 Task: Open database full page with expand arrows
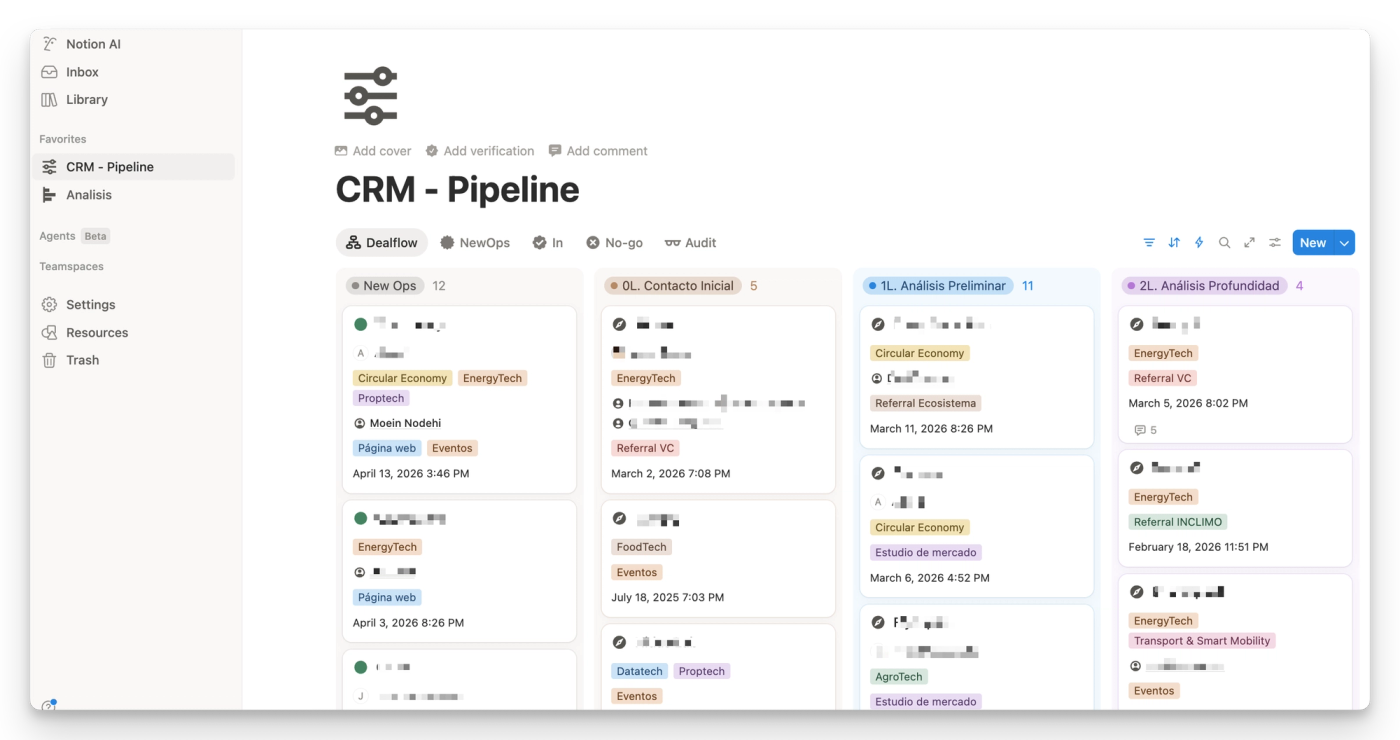[x=1249, y=243]
